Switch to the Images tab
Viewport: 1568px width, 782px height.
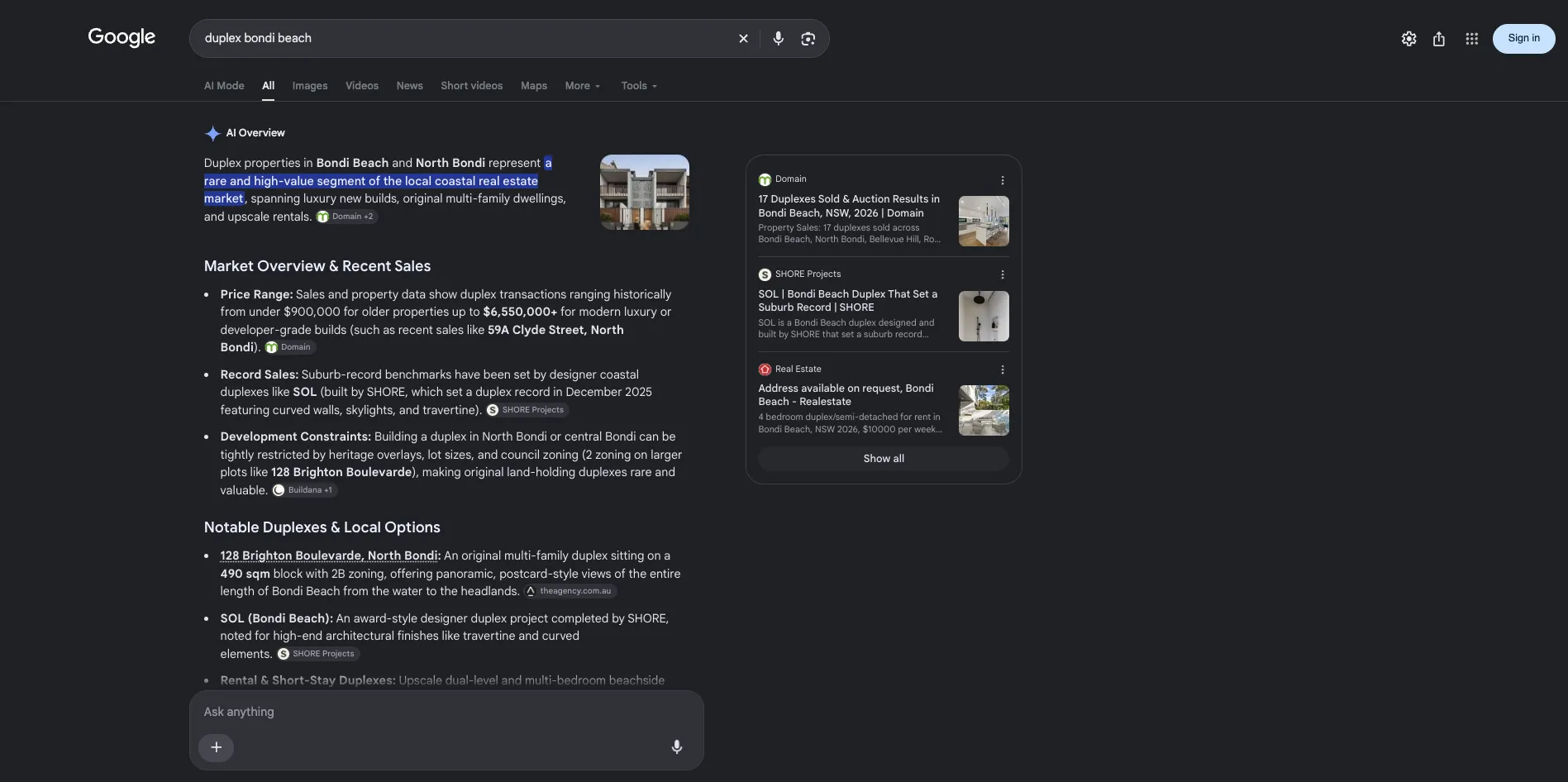point(310,86)
